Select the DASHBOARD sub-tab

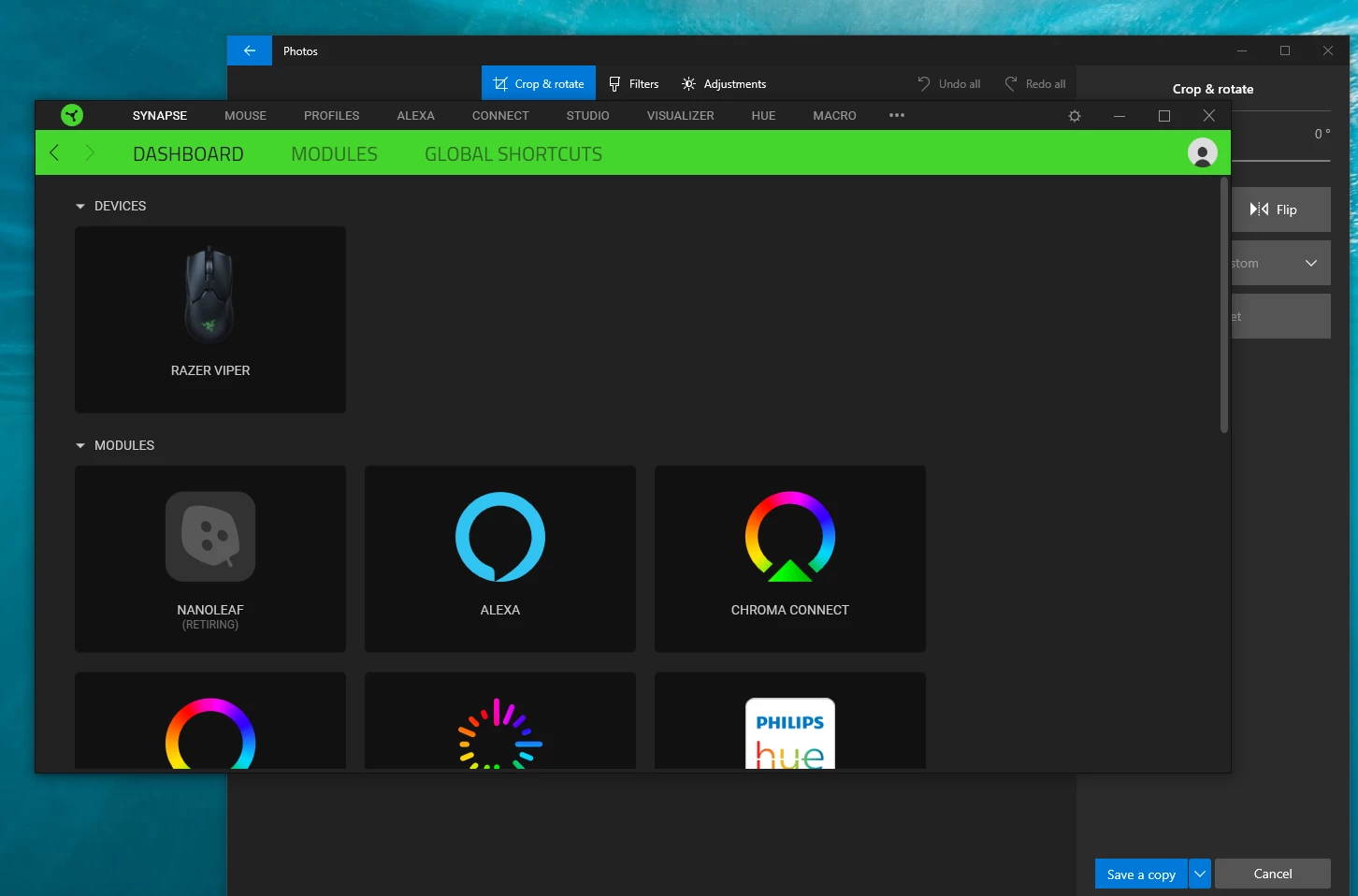[188, 153]
